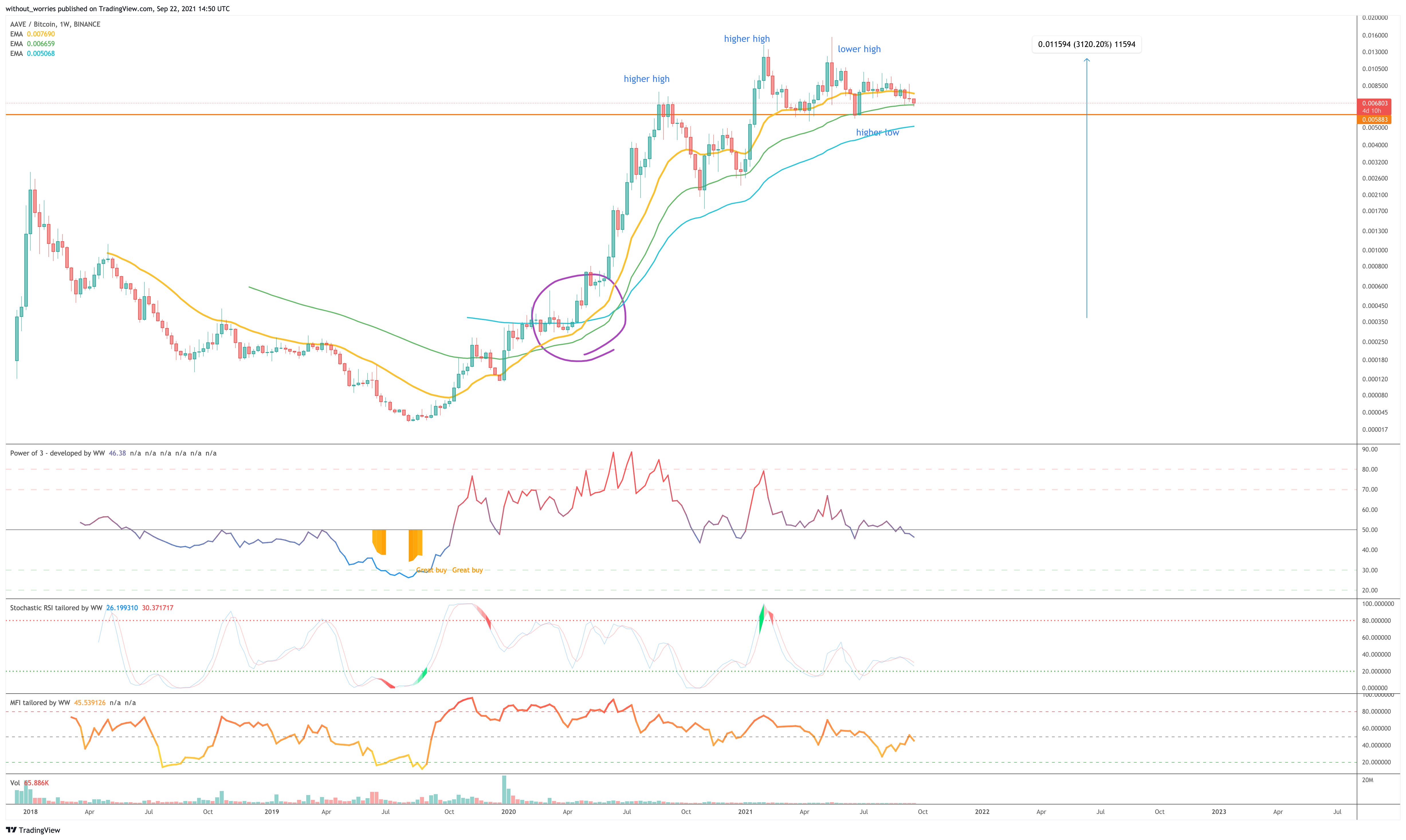Select the EMA 0.007690 legend entry

tap(32, 34)
